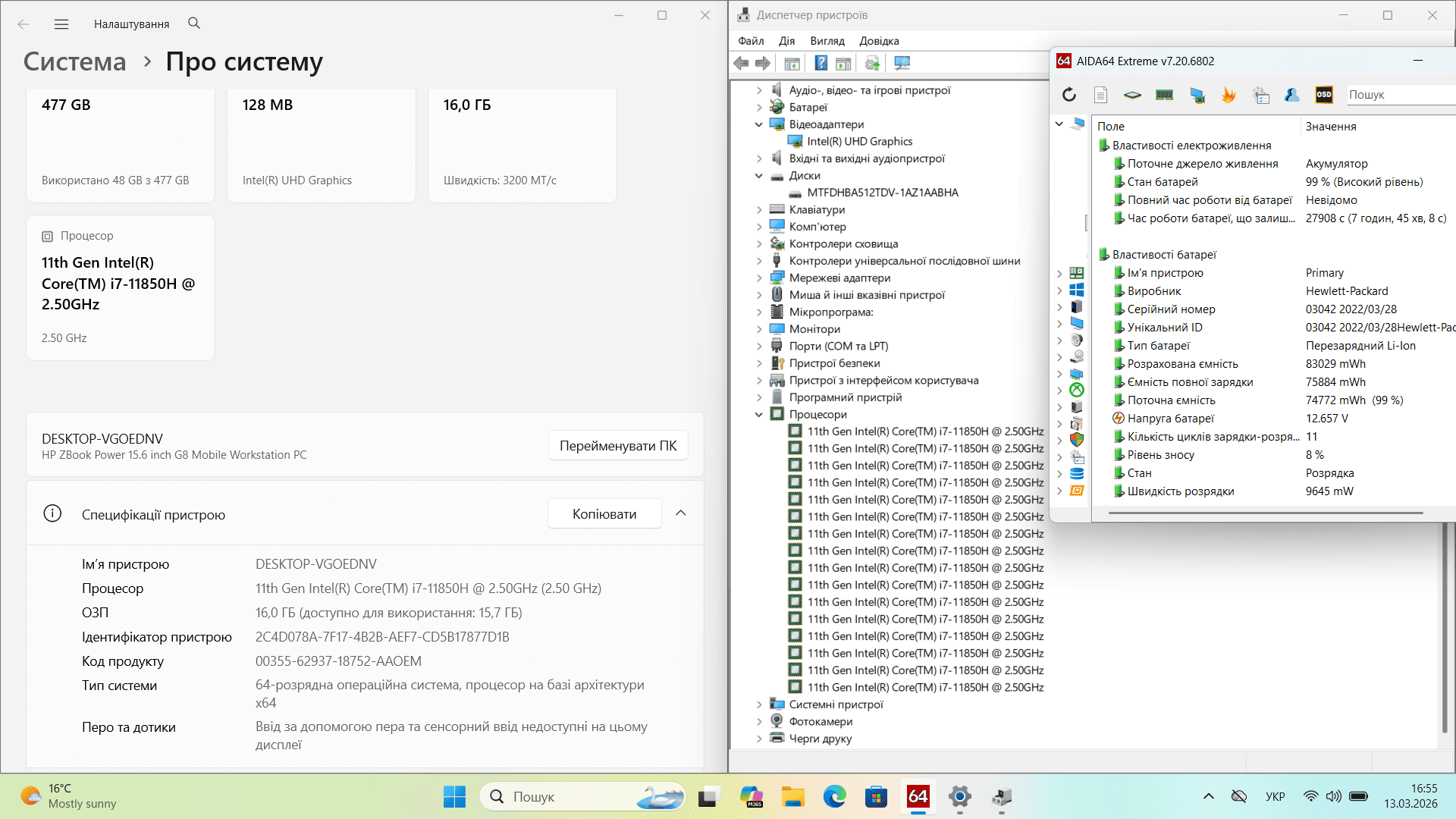Expand the Батареї device category
Screen dimensions: 1456x819
[x=758, y=108]
